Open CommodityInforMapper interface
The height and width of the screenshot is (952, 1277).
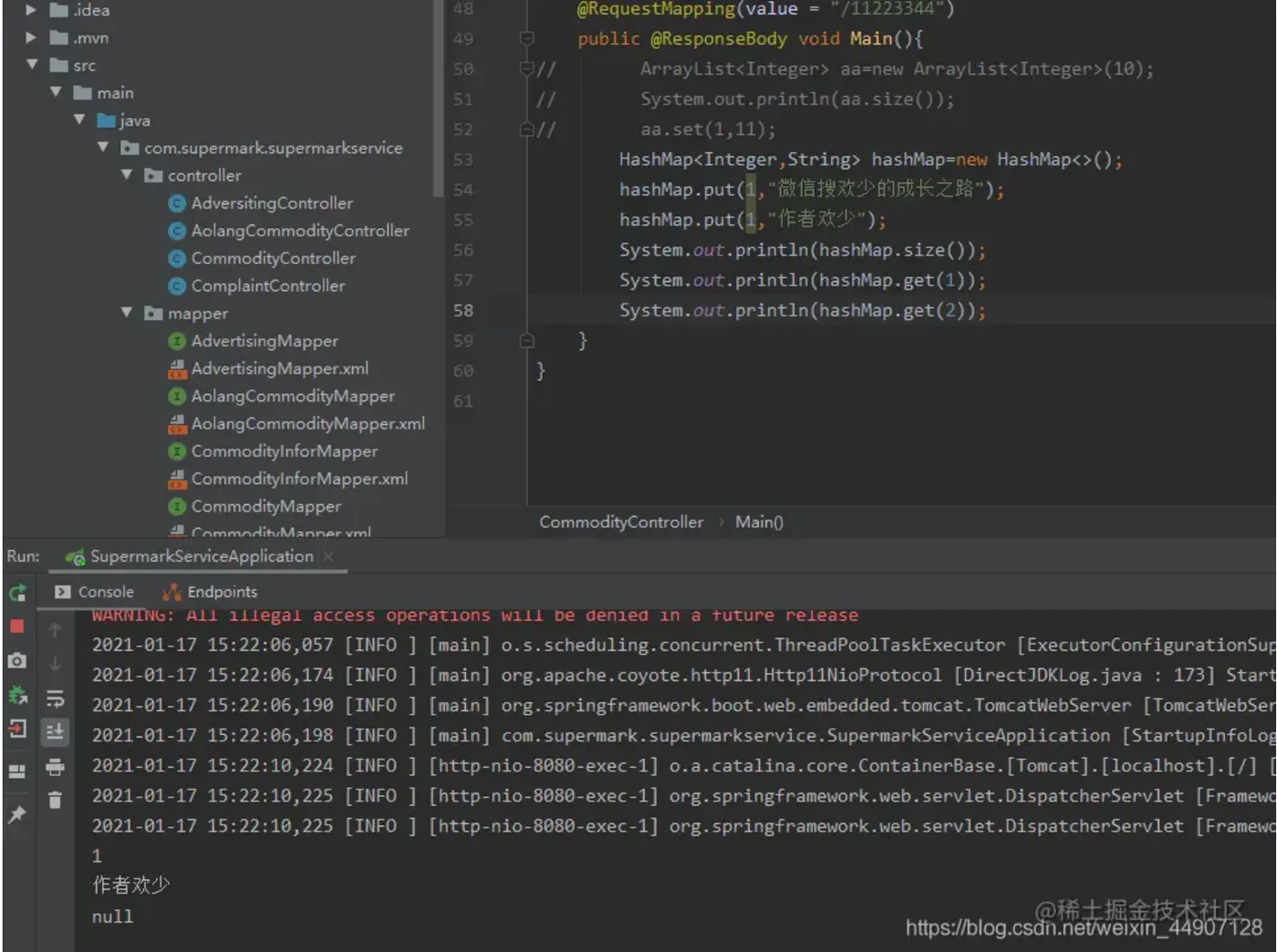click(x=285, y=451)
